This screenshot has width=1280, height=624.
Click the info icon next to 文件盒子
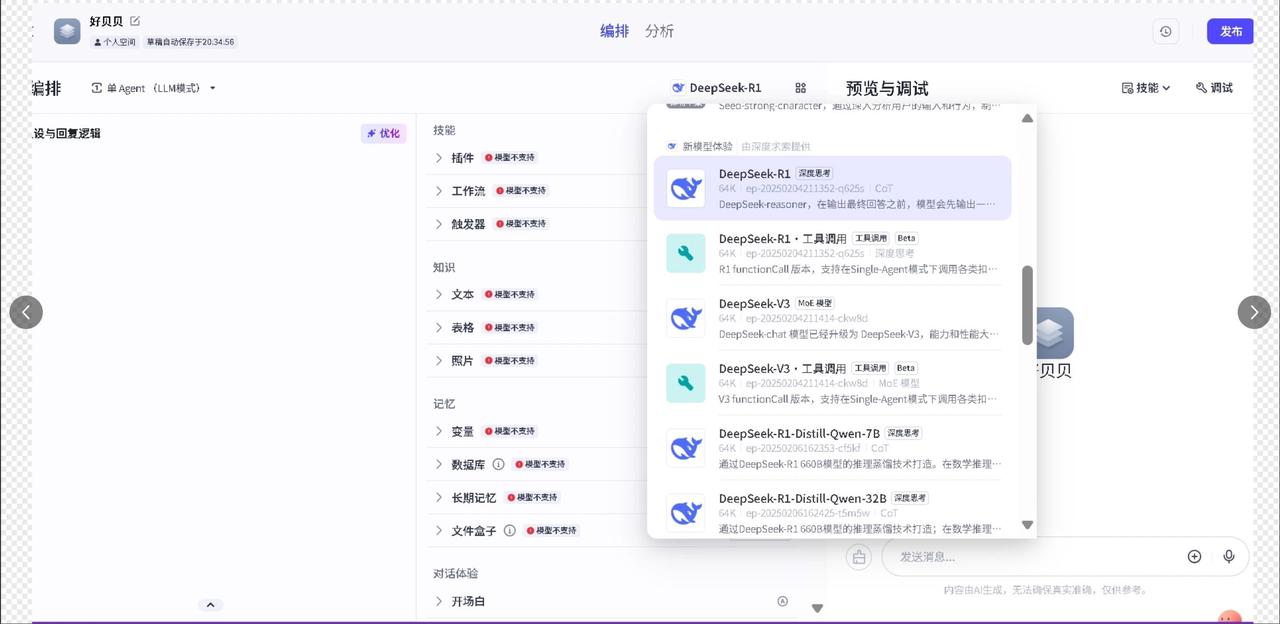(509, 530)
